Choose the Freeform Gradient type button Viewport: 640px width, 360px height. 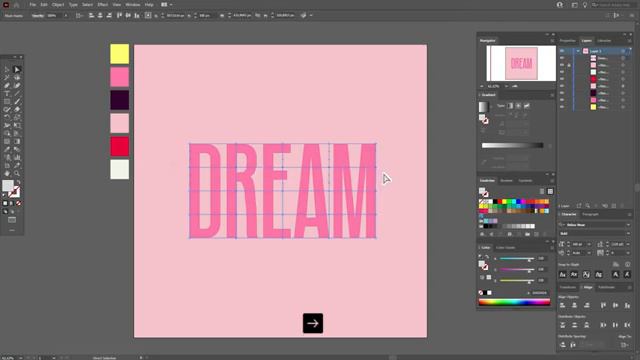(527, 106)
